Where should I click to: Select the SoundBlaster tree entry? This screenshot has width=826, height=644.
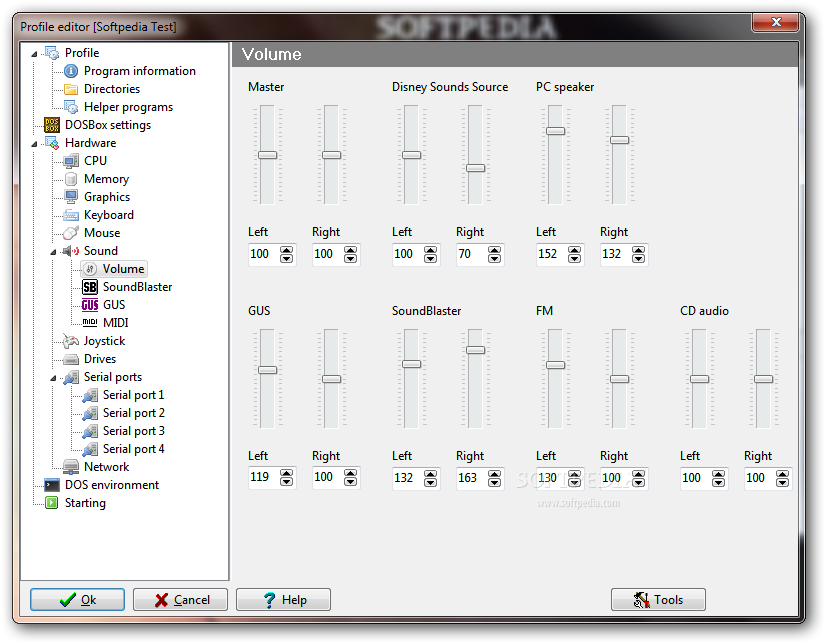click(x=137, y=287)
